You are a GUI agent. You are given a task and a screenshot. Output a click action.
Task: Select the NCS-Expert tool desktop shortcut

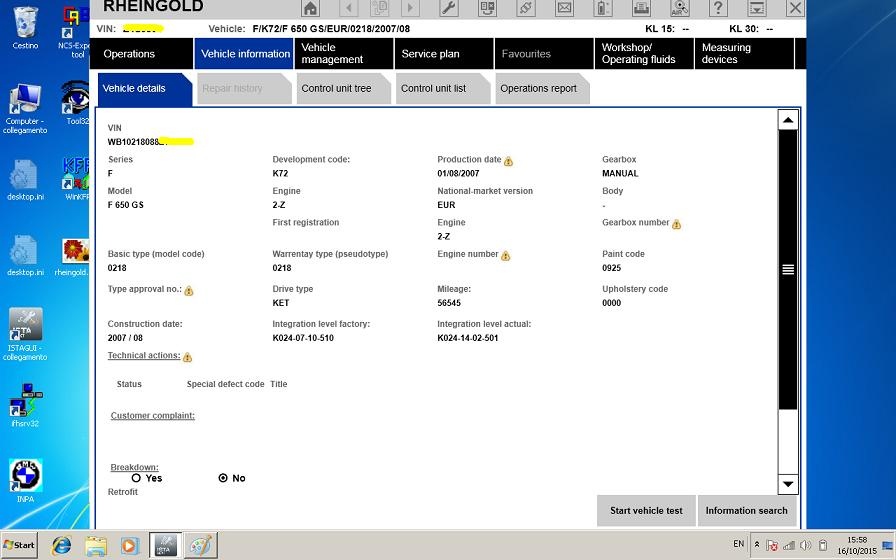click(x=74, y=31)
